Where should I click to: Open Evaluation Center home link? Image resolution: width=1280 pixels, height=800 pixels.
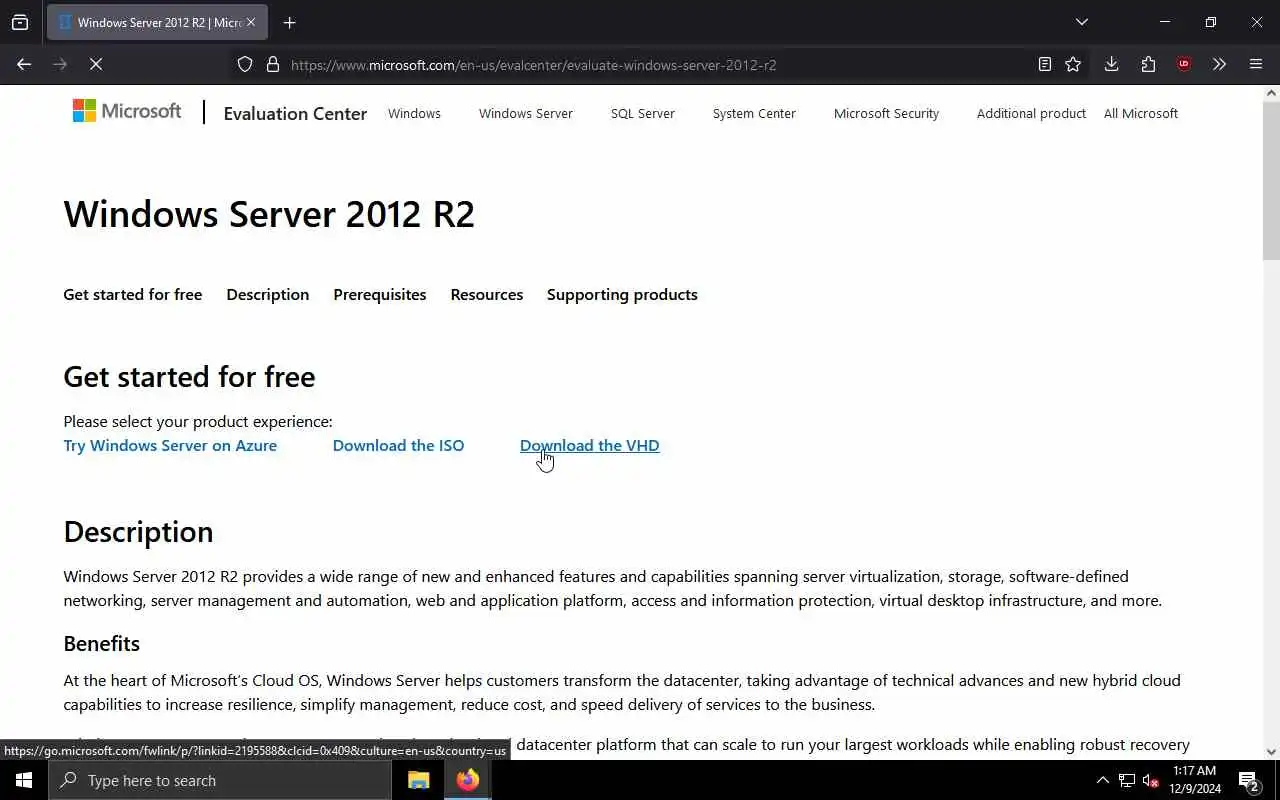(x=295, y=113)
